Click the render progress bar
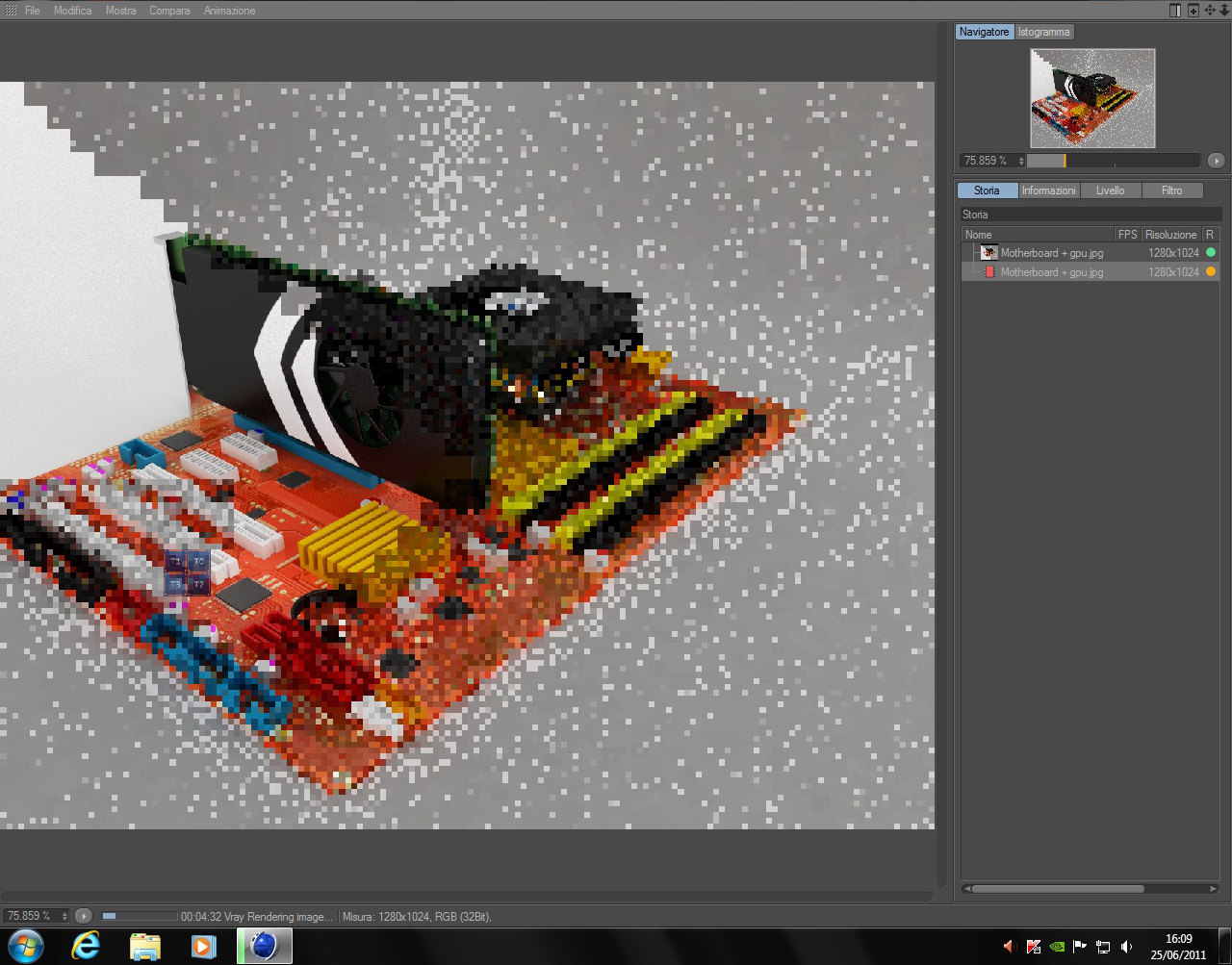 (140, 916)
